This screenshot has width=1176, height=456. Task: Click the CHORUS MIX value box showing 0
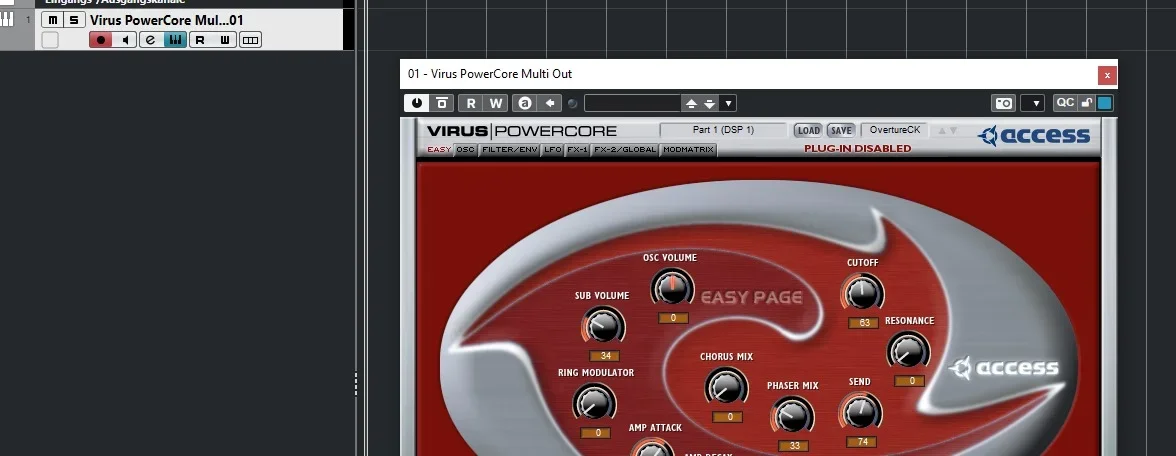tap(728, 418)
